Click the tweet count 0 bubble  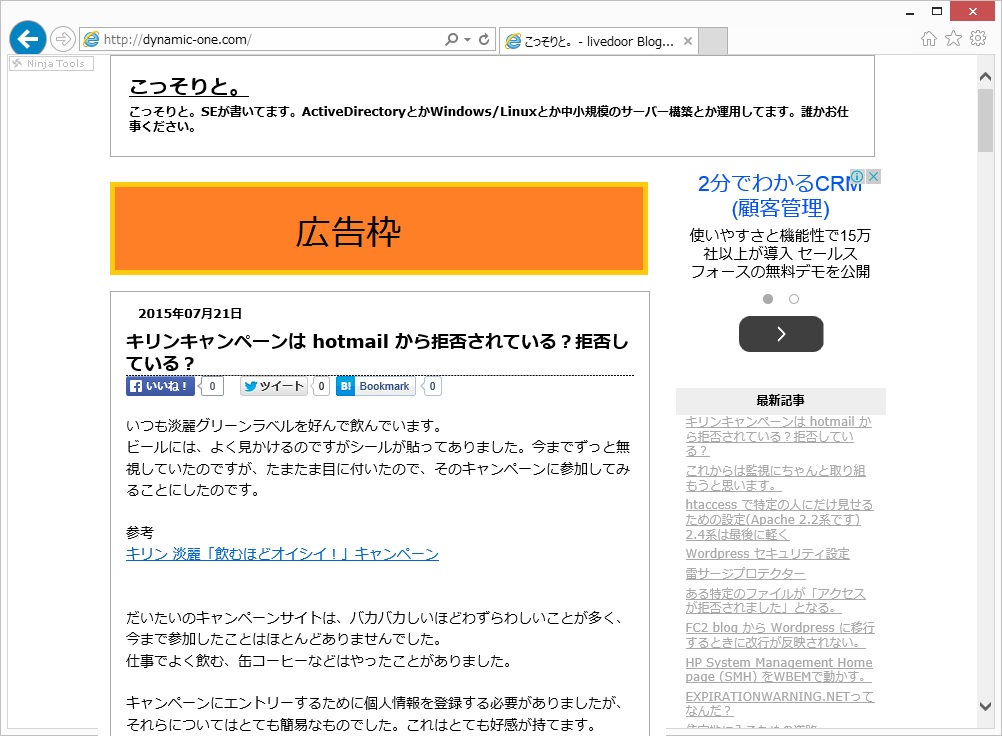click(320, 386)
